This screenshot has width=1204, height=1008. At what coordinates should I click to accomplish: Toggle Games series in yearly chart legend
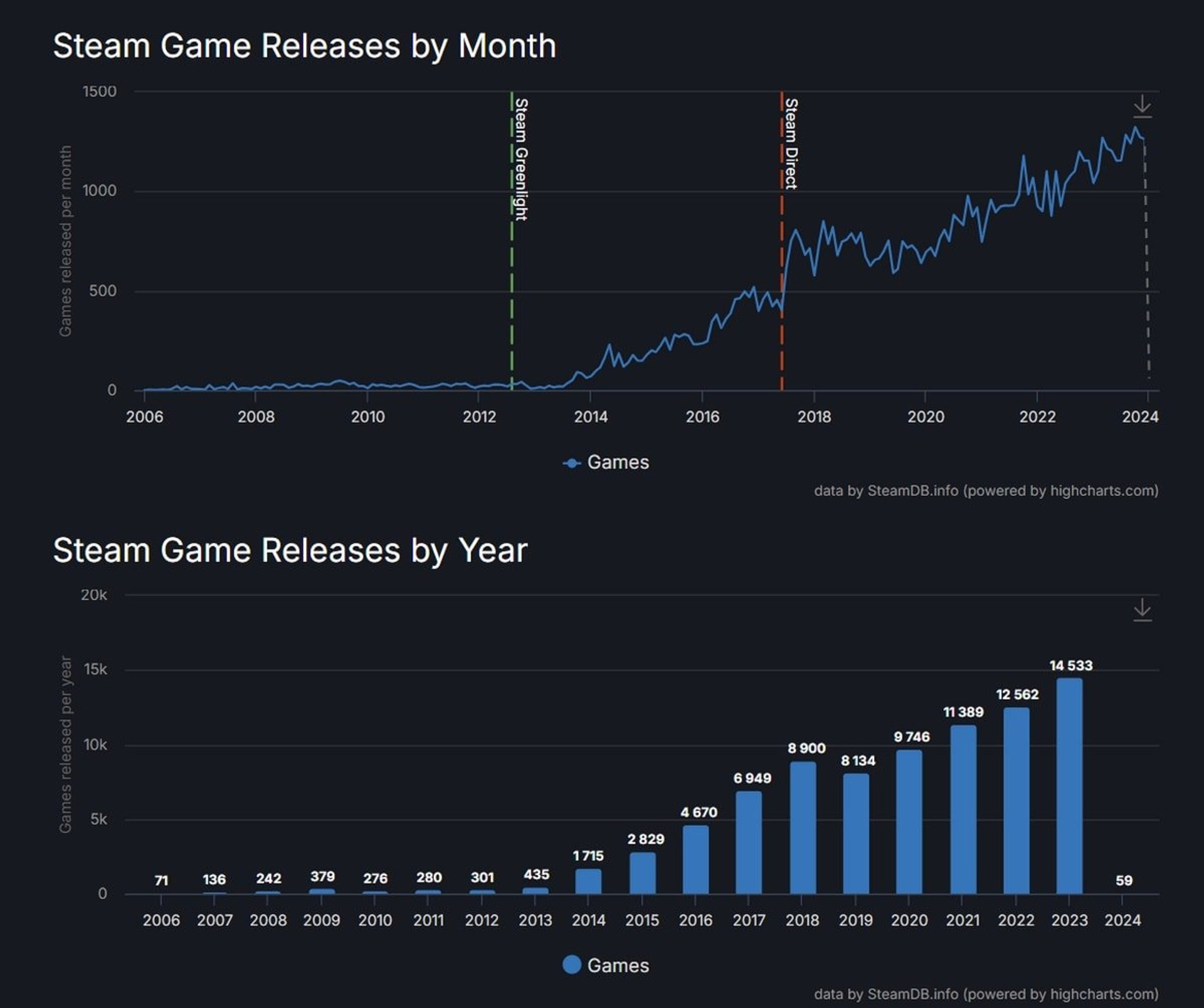(x=606, y=965)
